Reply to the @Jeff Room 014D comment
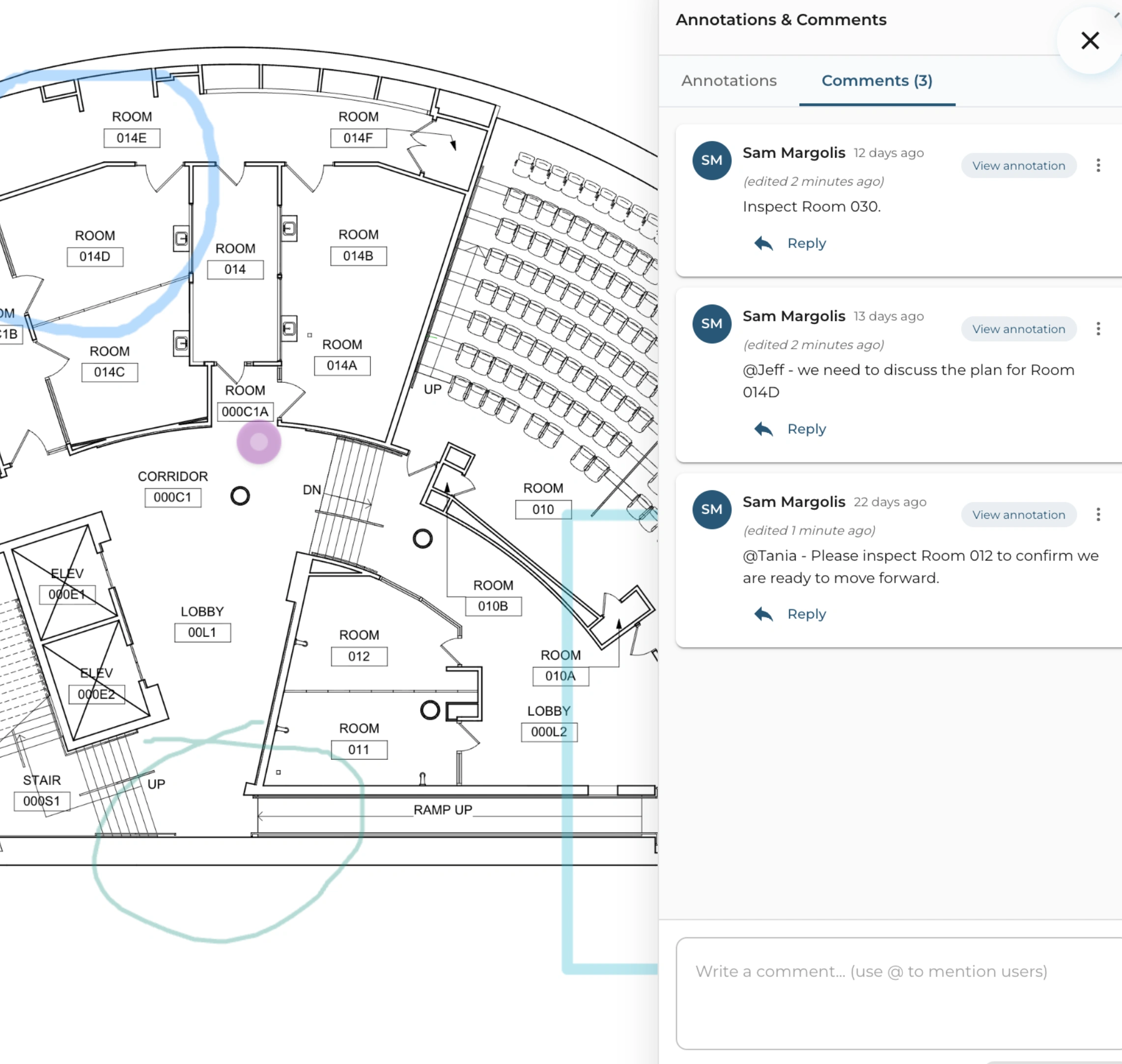 [x=806, y=429]
